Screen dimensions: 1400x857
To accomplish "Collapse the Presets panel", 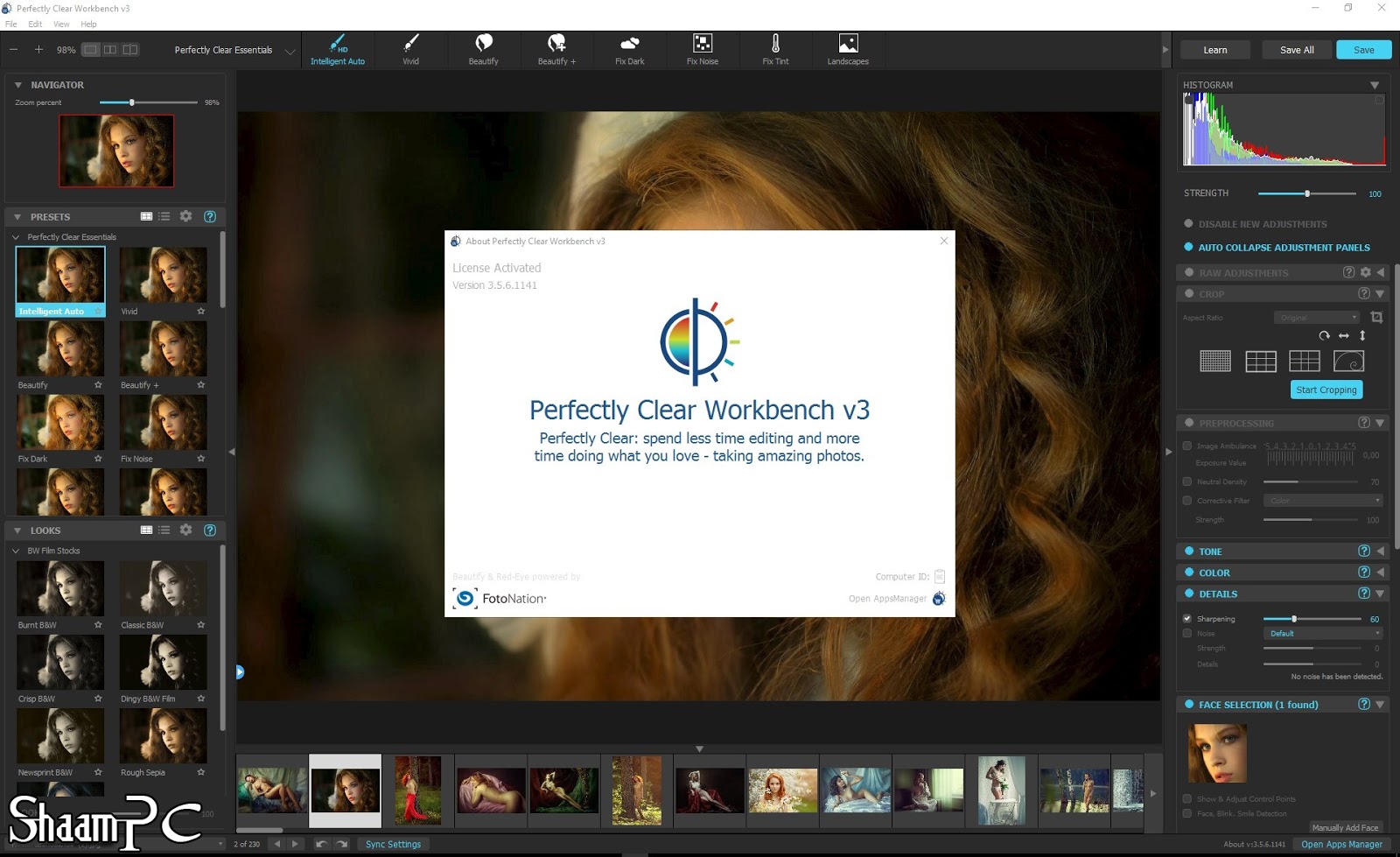I will tap(17, 216).
